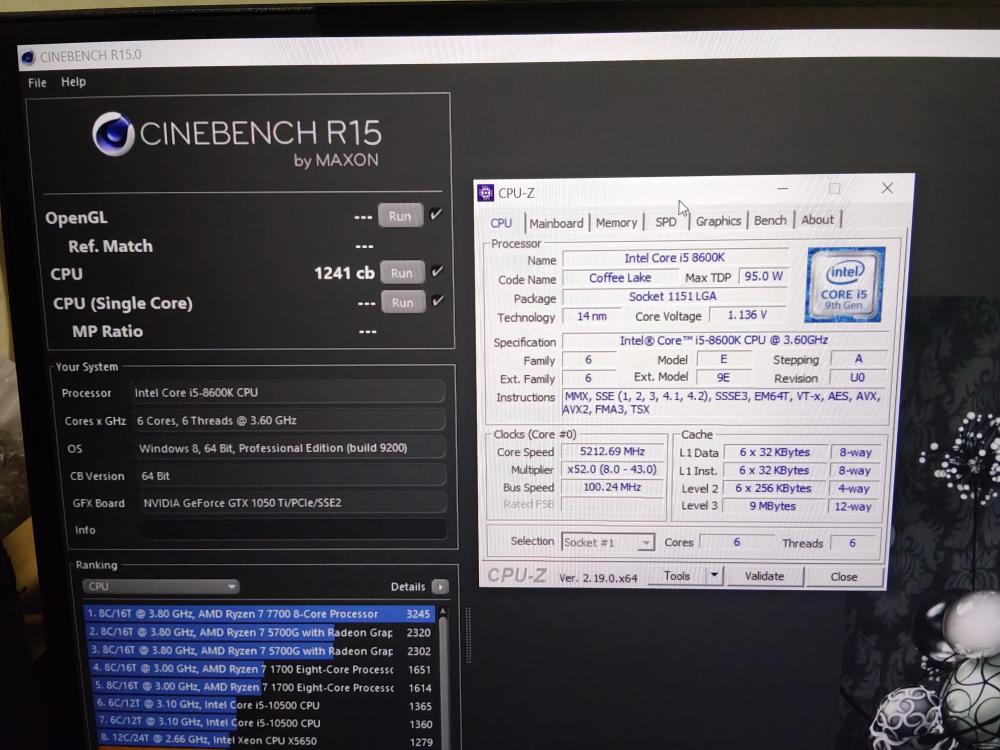Switch to the SPD tab in CPU-Z
This screenshot has height=750, width=1000.
pyautogui.click(x=665, y=222)
